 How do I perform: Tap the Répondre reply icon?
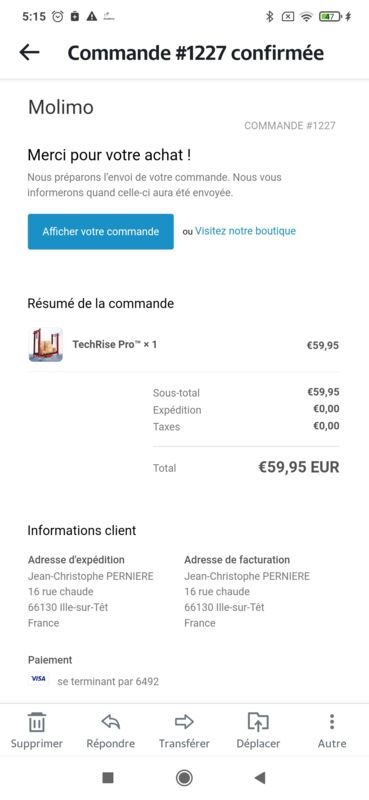pyautogui.click(x=110, y=721)
